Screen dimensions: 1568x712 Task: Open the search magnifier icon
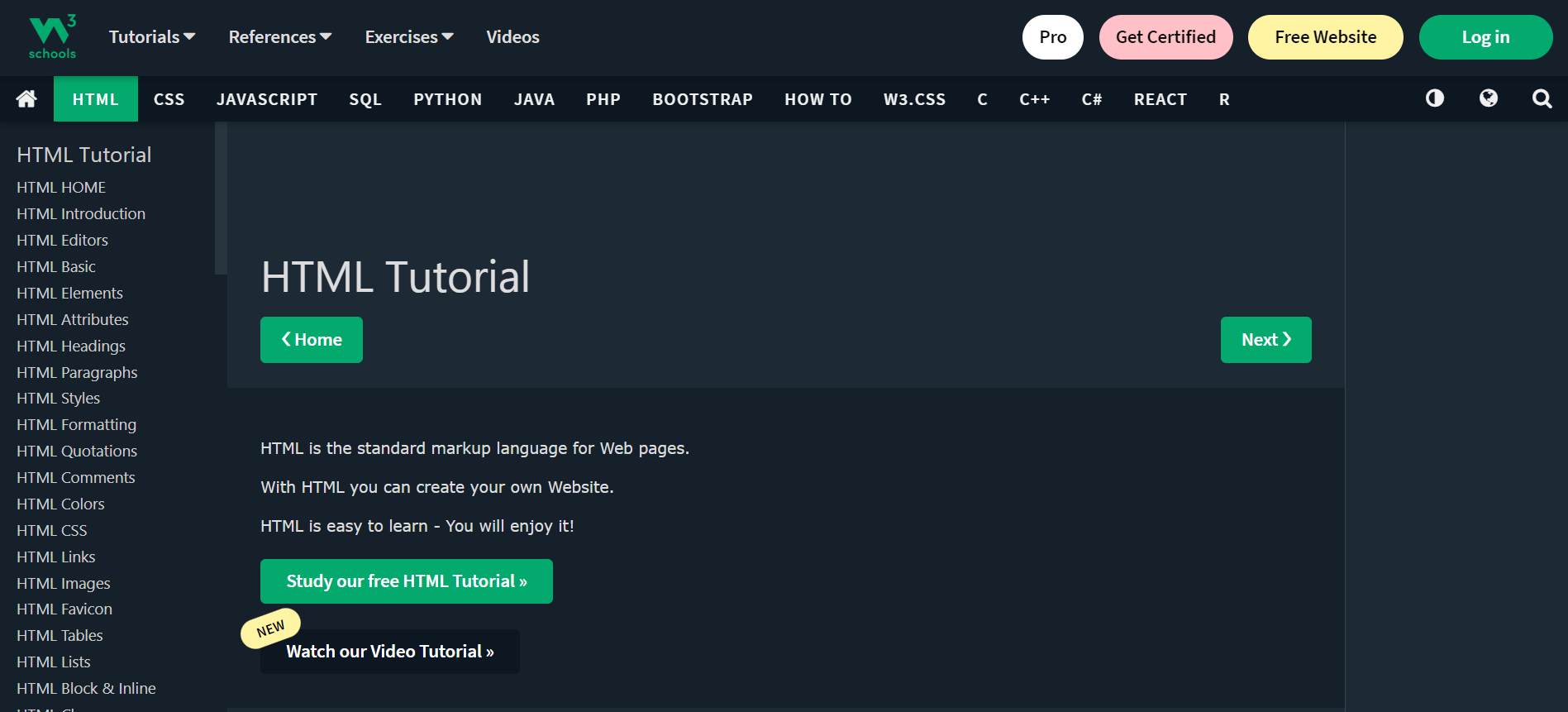[x=1542, y=99]
